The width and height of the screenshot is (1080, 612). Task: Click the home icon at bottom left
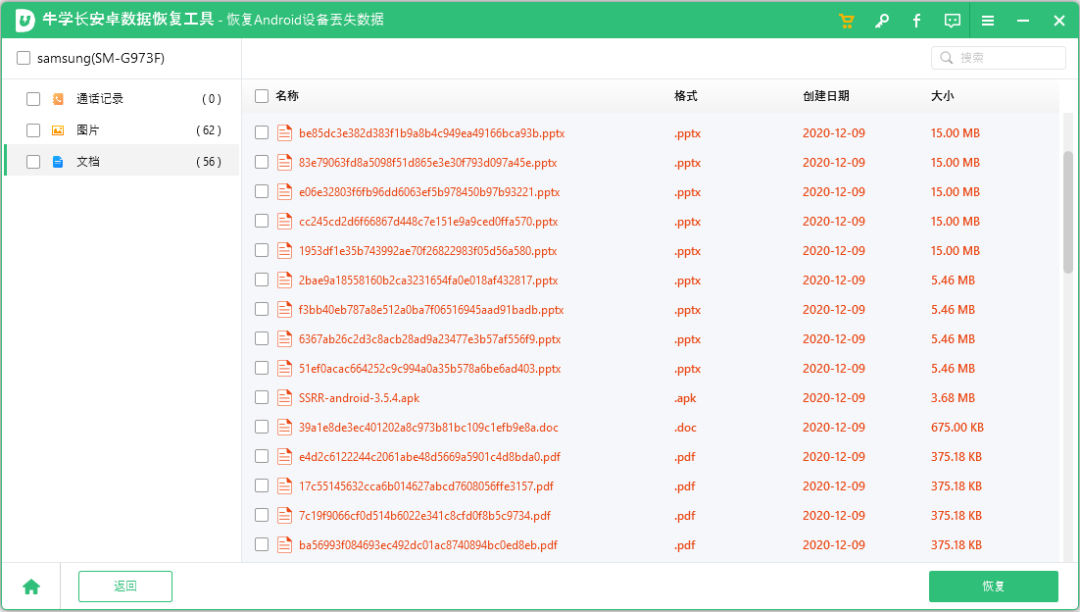[31, 587]
